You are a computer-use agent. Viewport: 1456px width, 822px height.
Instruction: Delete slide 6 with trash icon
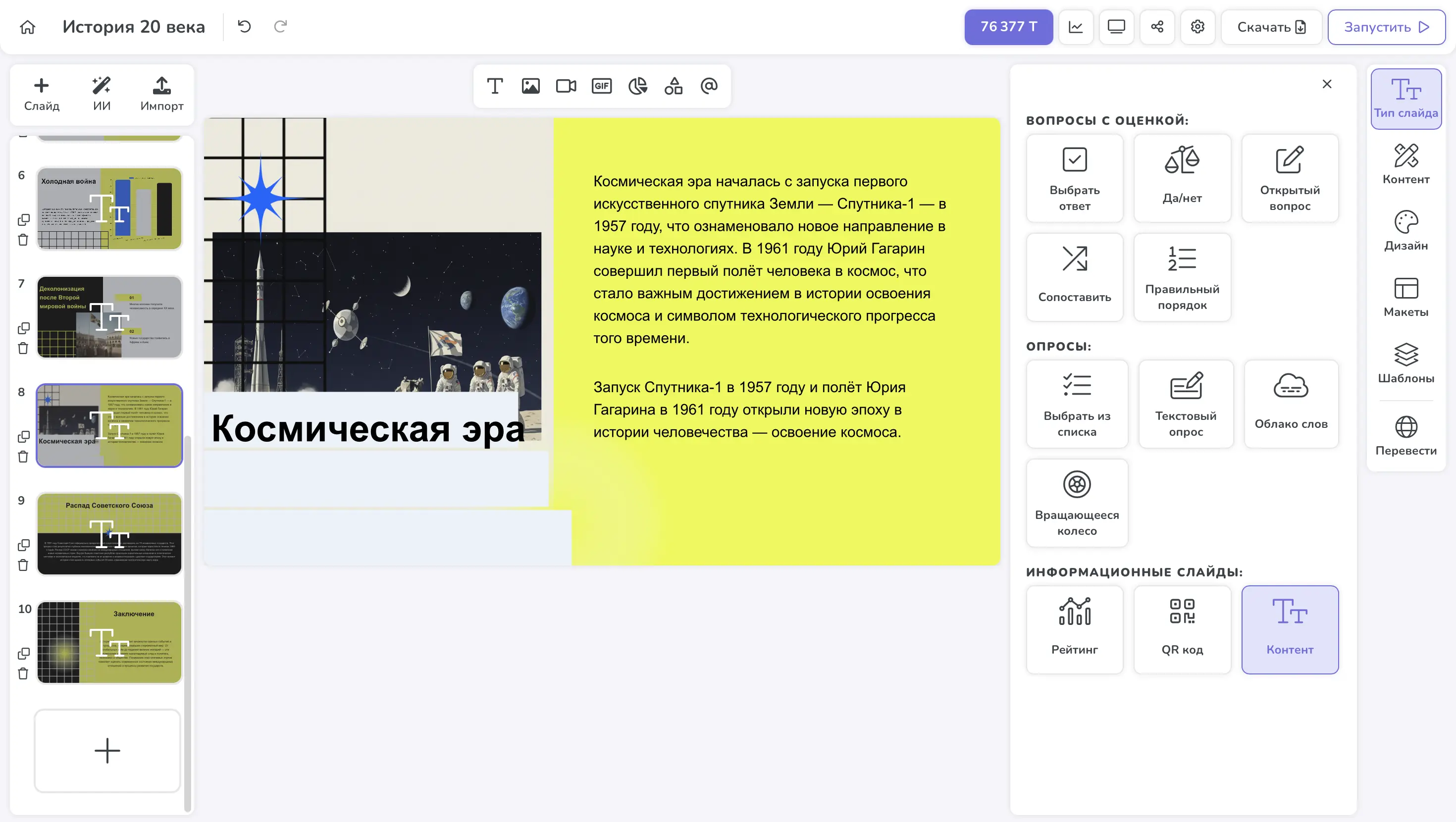[23, 240]
